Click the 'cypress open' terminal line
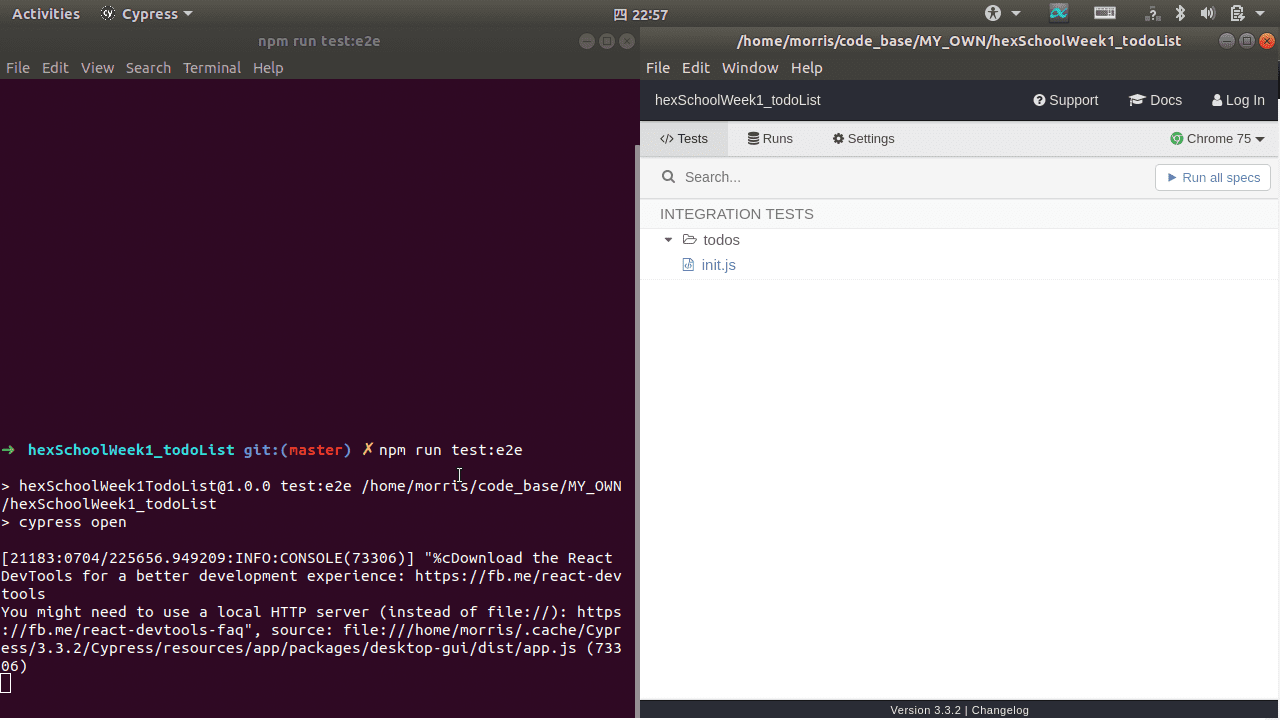Screen dimensions: 1280x720 click(73, 522)
